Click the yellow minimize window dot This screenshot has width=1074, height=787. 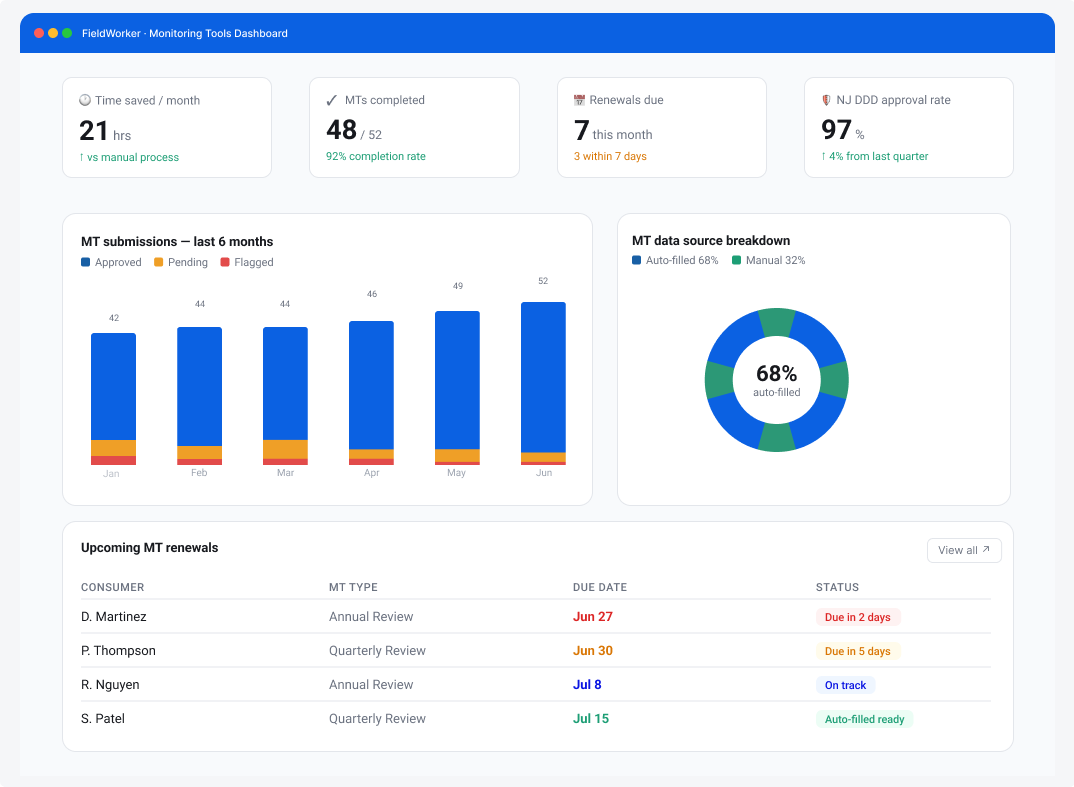click(x=53, y=33)
